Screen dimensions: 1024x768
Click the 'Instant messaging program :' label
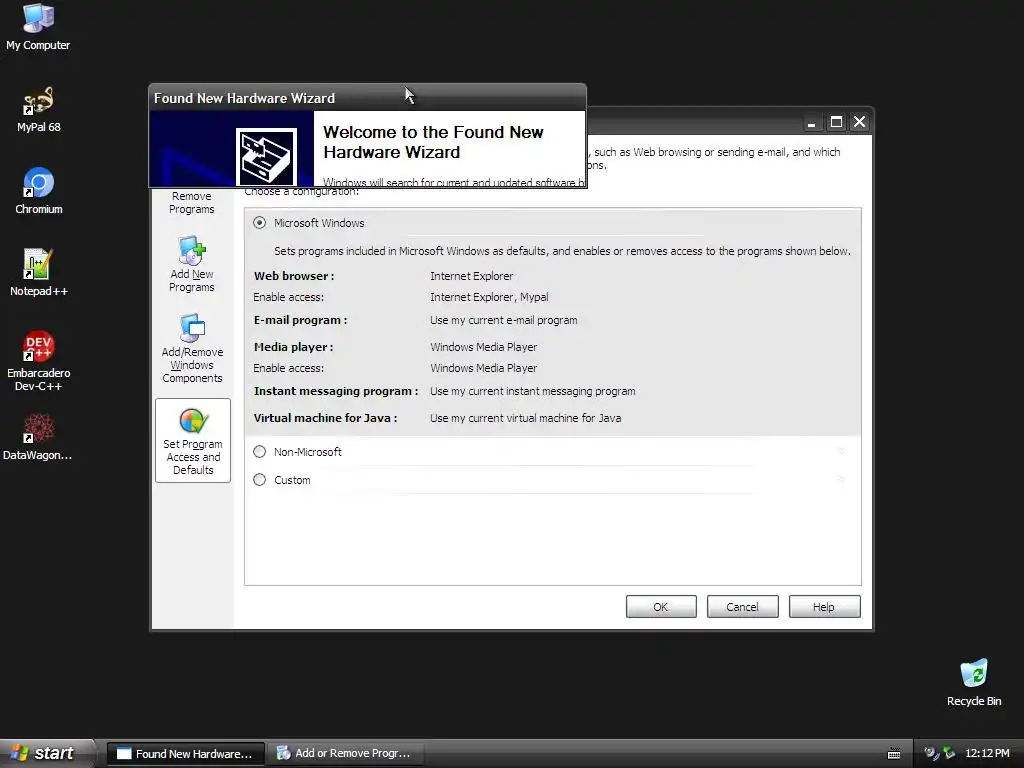[x=336, y=391]
